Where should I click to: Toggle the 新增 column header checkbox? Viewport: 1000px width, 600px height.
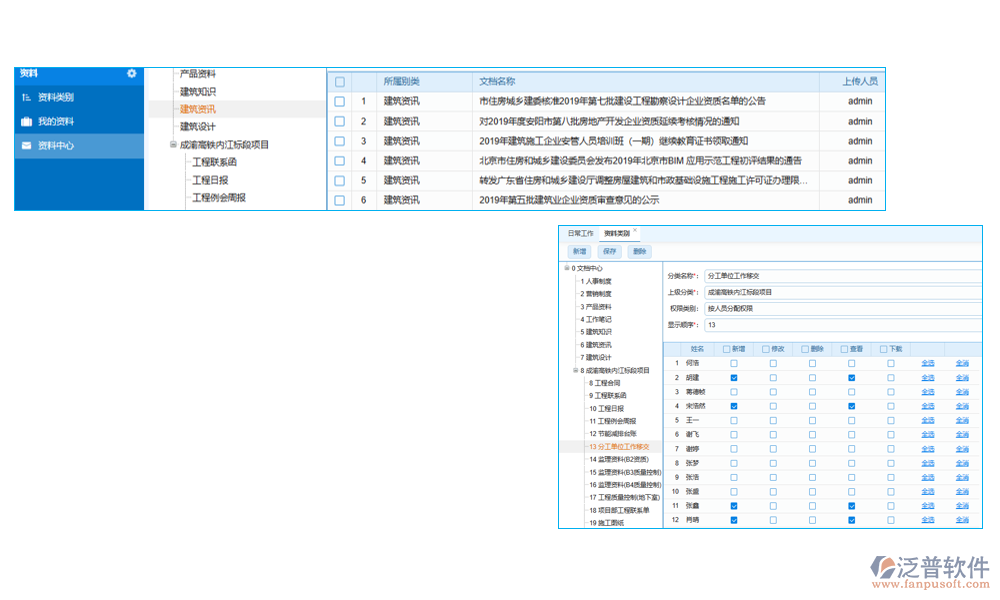click(727, 349)
